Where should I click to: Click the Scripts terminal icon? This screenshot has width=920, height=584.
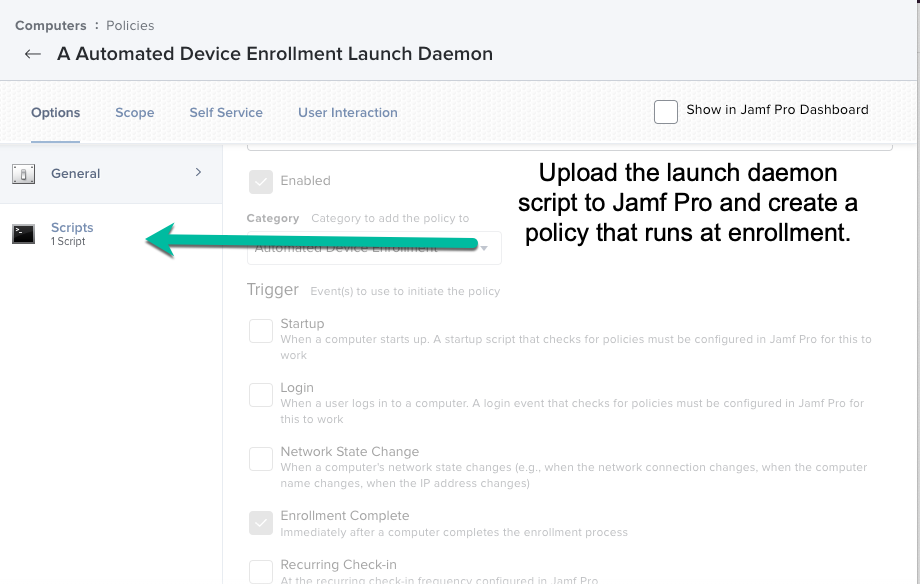point(23,234)
